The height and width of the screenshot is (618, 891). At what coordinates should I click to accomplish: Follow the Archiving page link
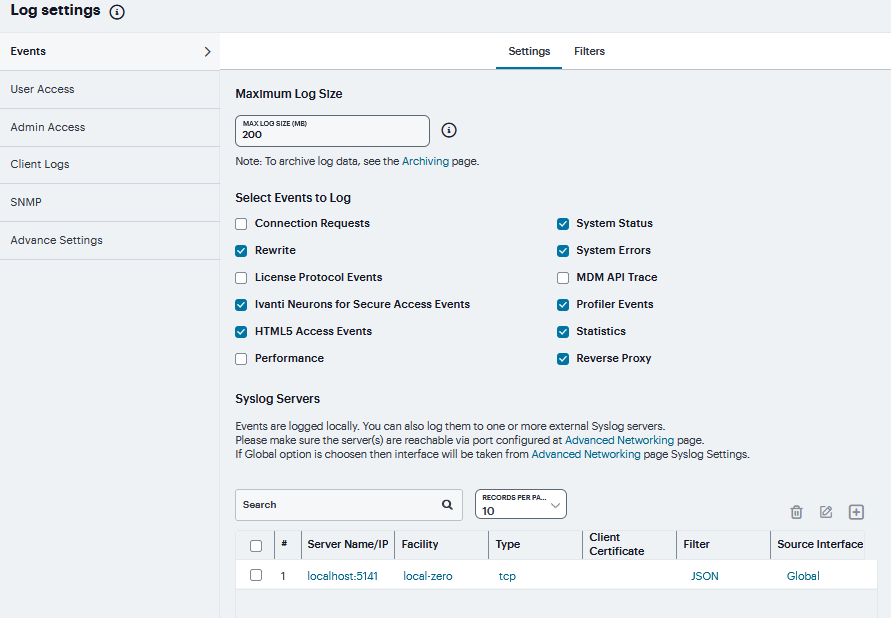coord(425,161)
